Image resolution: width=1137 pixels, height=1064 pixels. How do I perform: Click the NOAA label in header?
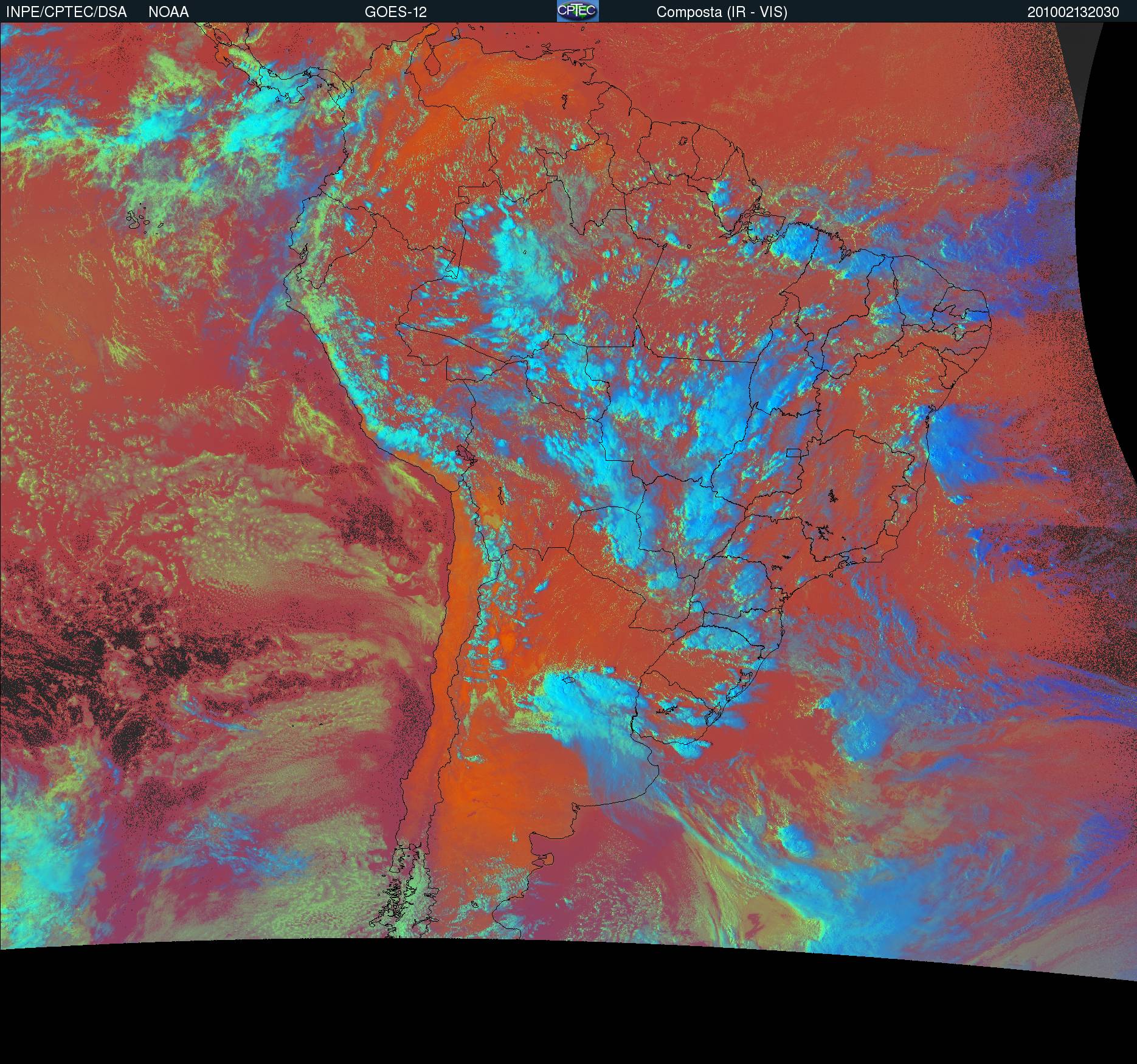tap(168, 12)
